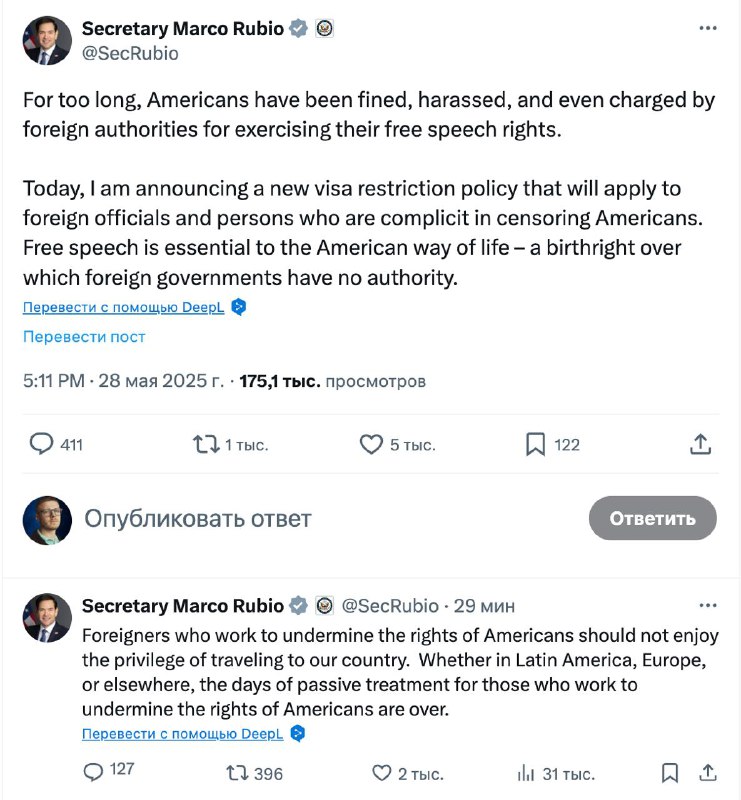Click the Перевести пост link
The width and height of the screenshot is (741, 800).
84,337
